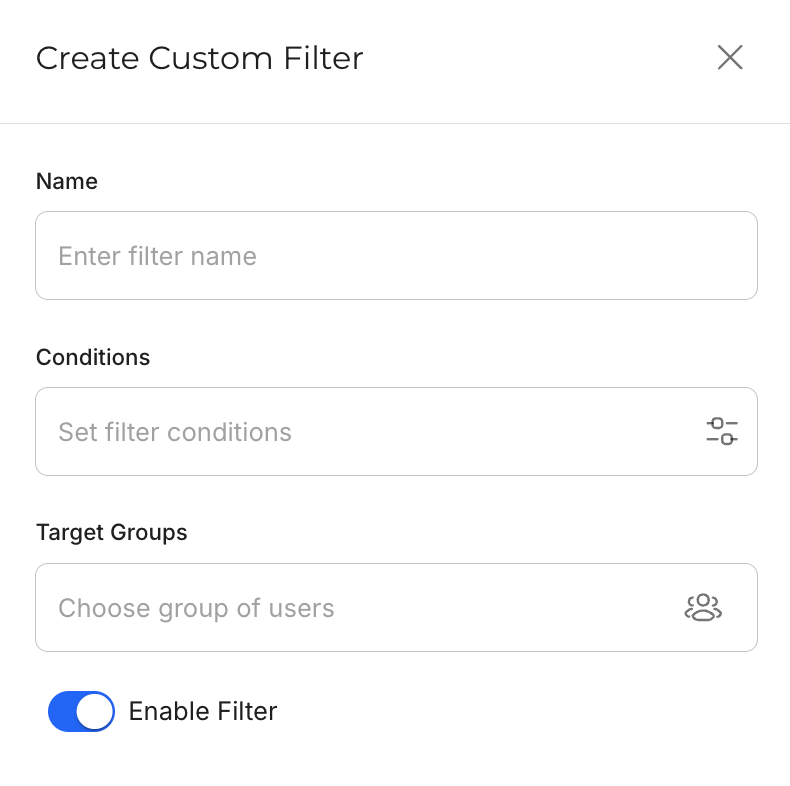The image size is (790, 786).
Task: Toggle the Enable Filter switch
Action: (x=81, y=711)
